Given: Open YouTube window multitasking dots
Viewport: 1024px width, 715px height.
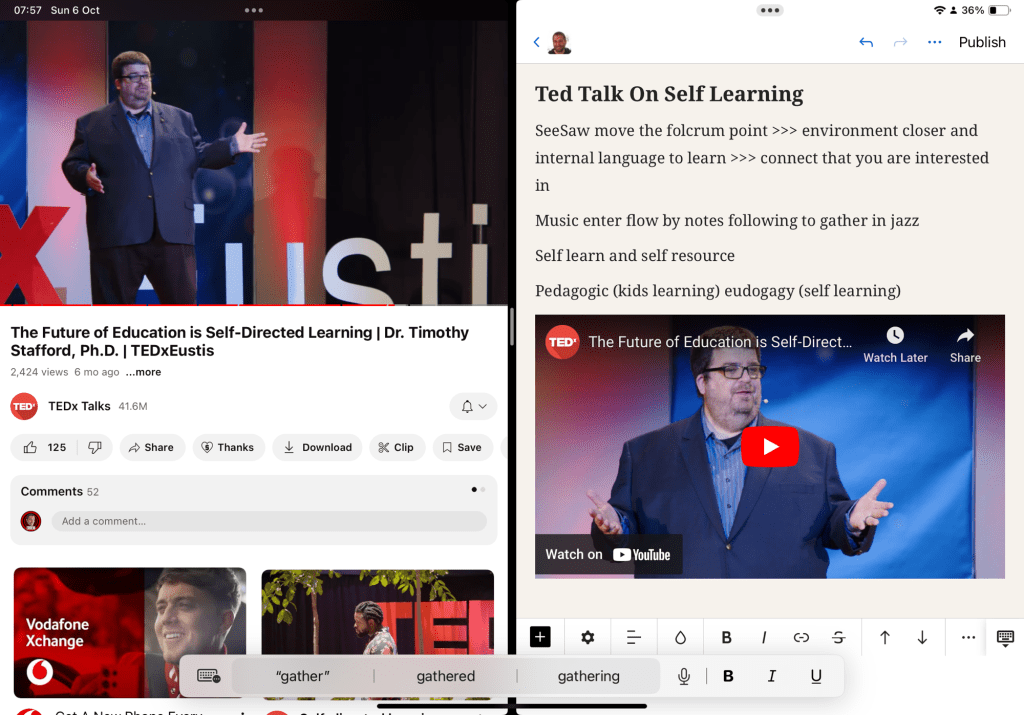Looking at the screenshot, I should click(253, 10).
